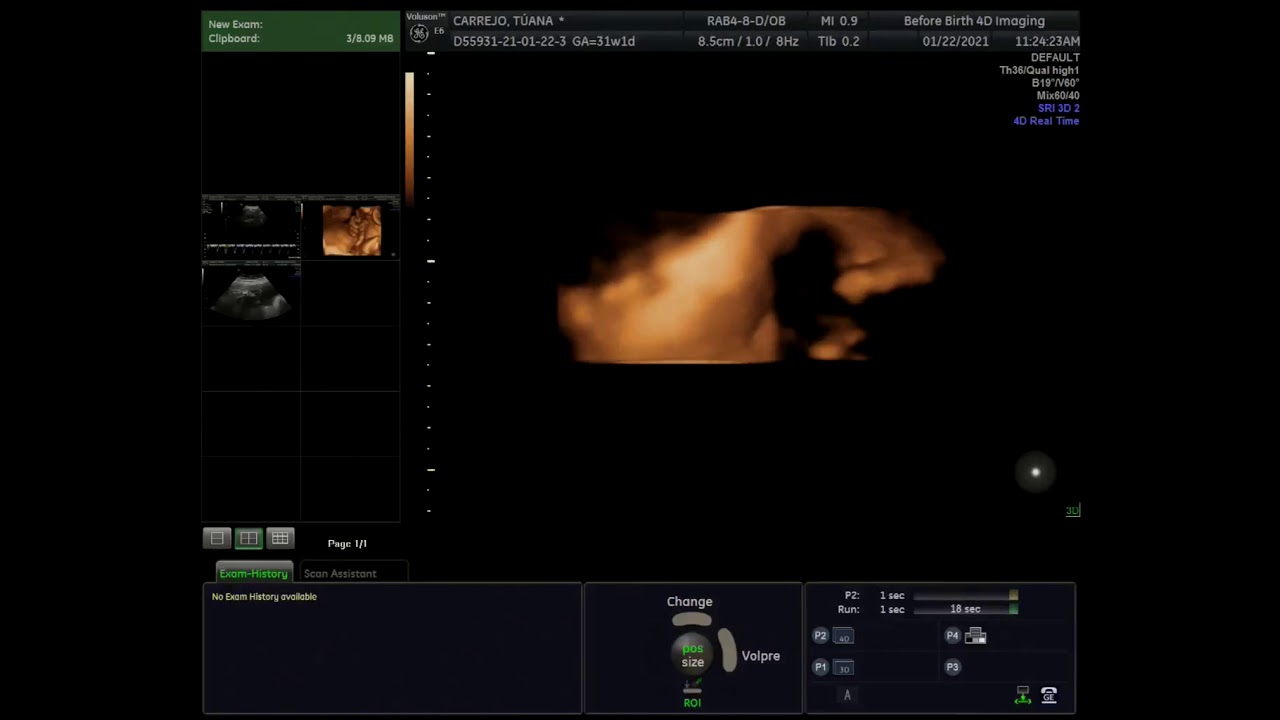This screenshot has height=720, width=1280.
Task: Click the TIb 0.2 value
Action: pyautogui.click(x=838, y=41)
